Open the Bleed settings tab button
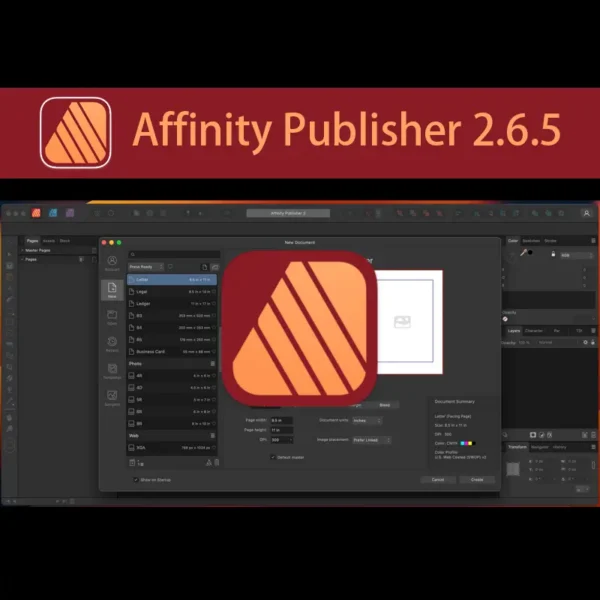 coord(385,405)
